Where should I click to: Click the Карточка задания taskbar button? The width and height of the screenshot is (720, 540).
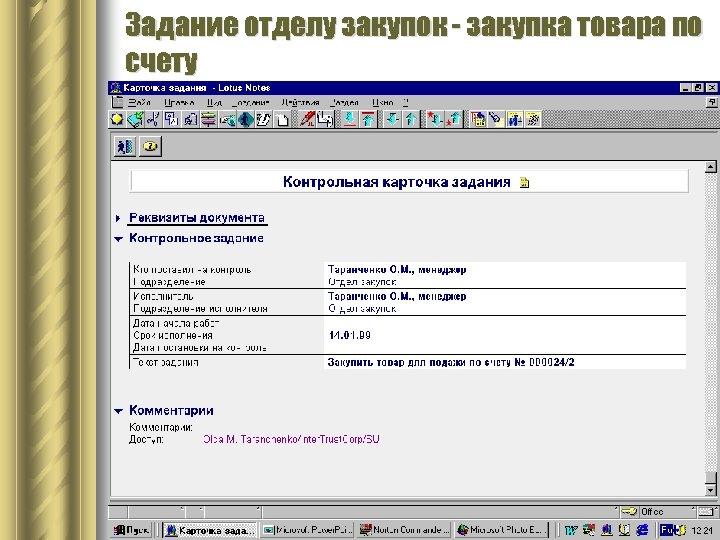pos(210,530)
